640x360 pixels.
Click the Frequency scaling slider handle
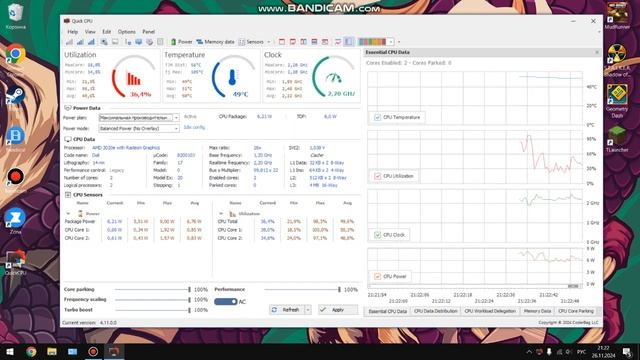pos(189,300)
